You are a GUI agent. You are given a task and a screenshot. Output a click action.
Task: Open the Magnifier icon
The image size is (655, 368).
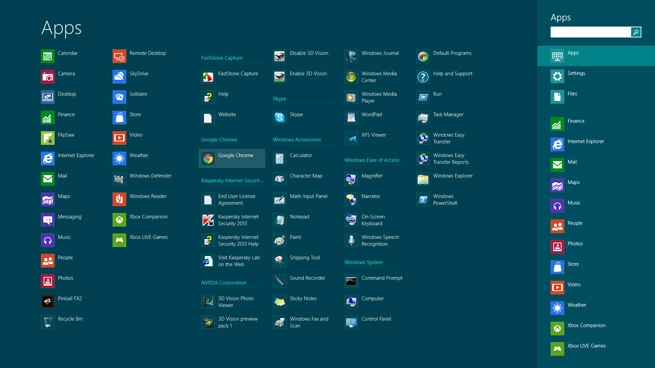coord(351,179)
